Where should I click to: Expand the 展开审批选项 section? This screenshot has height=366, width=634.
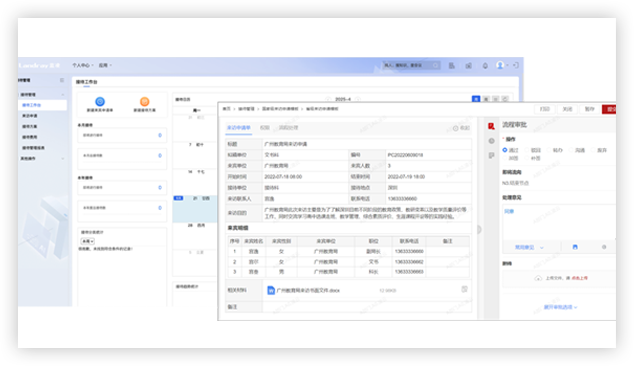(x=560, y=307)
